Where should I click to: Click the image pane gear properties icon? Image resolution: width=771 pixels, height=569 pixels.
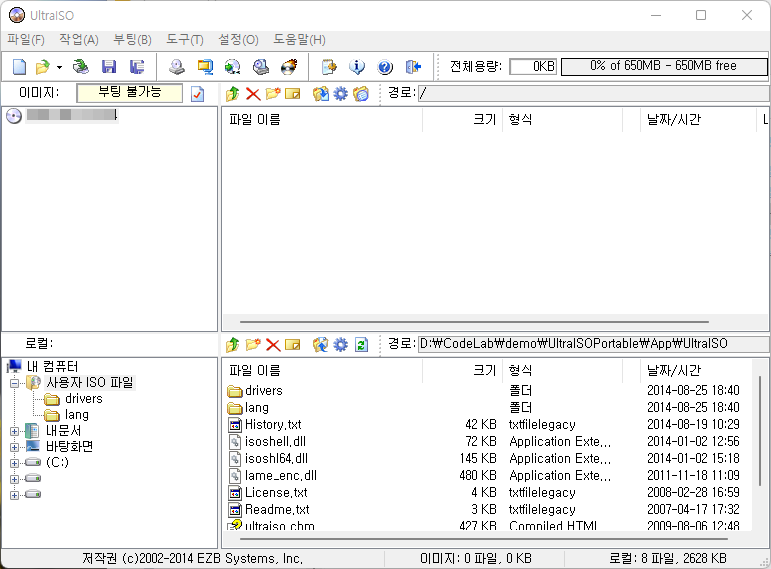pyautogui.click(x=341, y=93)
